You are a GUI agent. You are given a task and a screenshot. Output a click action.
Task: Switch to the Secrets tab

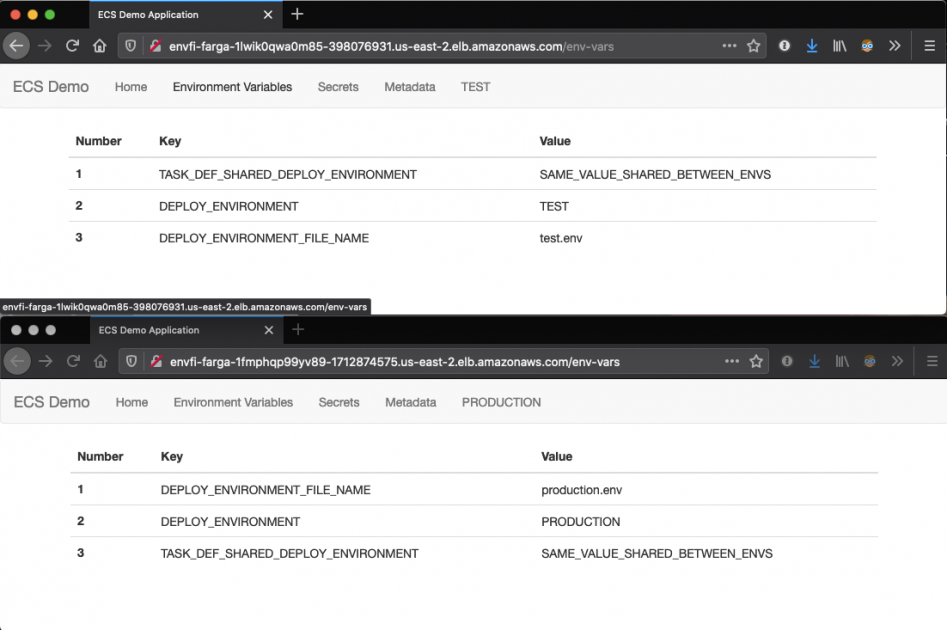point(338,87)
